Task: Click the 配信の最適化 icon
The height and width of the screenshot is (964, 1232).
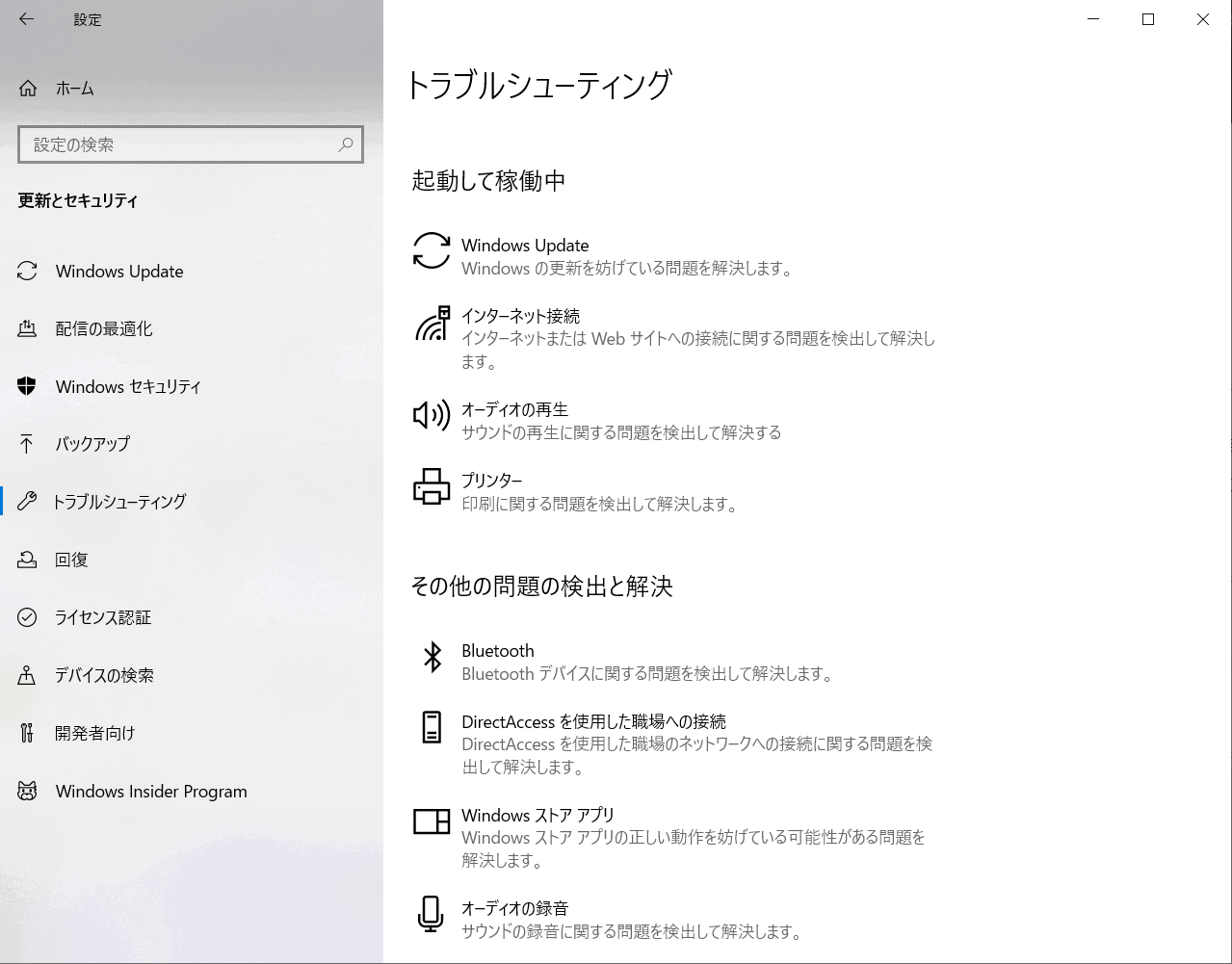Action: [x=27, y=328]
